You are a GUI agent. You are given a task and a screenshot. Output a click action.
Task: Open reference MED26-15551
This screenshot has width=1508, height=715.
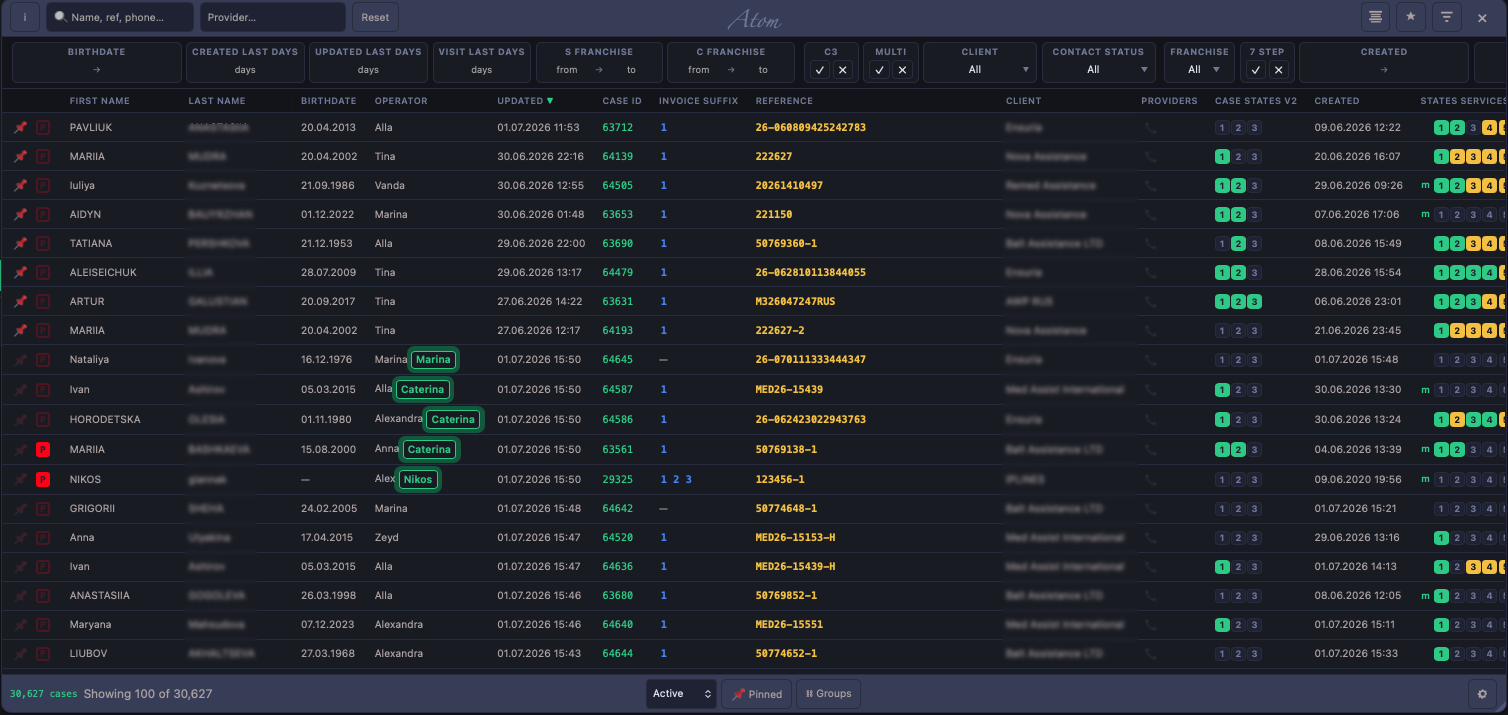(789, 625)
